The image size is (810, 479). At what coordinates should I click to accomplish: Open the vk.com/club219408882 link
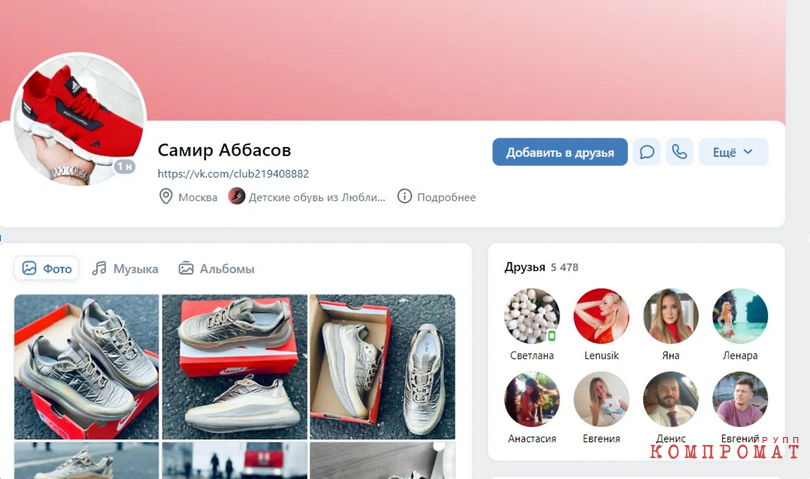coord(233,174)
